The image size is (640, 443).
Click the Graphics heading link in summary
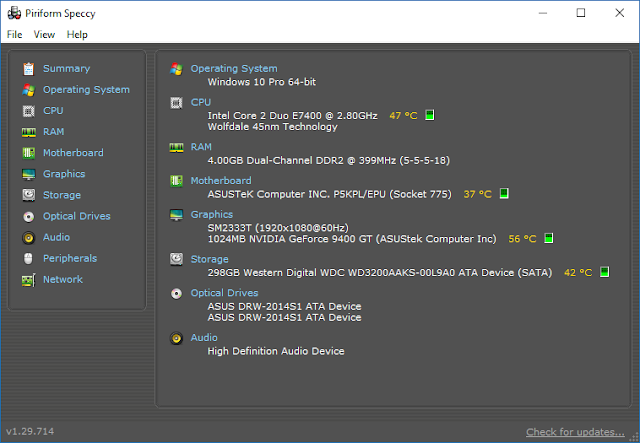(x=212, y=214)
